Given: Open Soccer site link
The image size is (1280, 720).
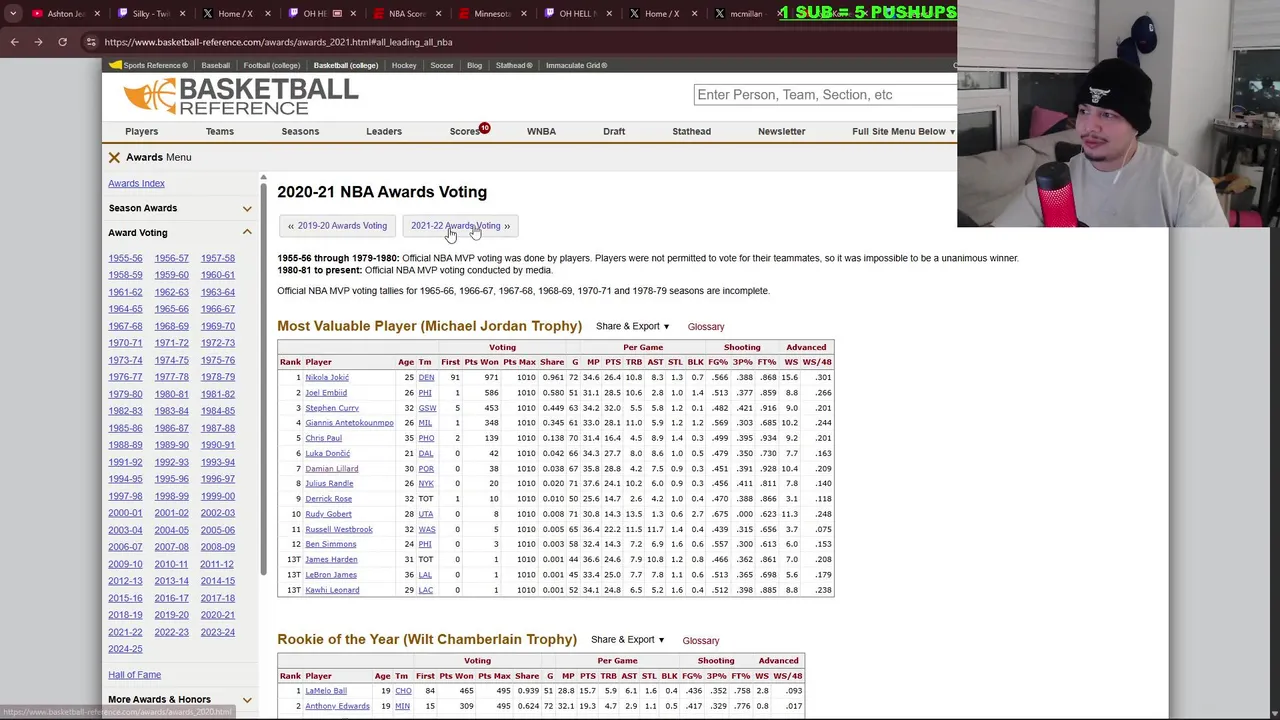Looking at the screenshot, I should coord(441,65).
